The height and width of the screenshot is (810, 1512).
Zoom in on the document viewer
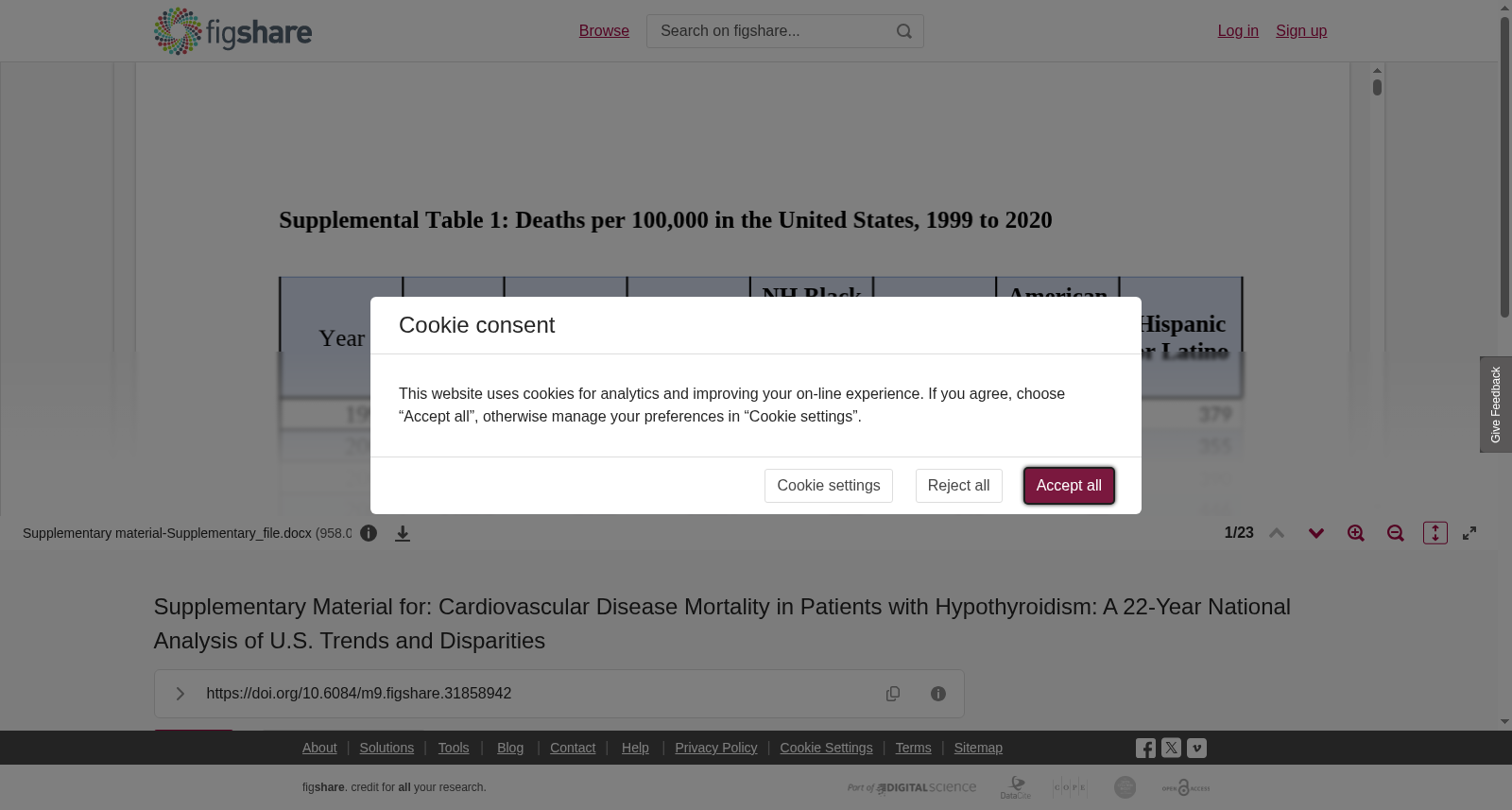click(x=1356, y=533)
